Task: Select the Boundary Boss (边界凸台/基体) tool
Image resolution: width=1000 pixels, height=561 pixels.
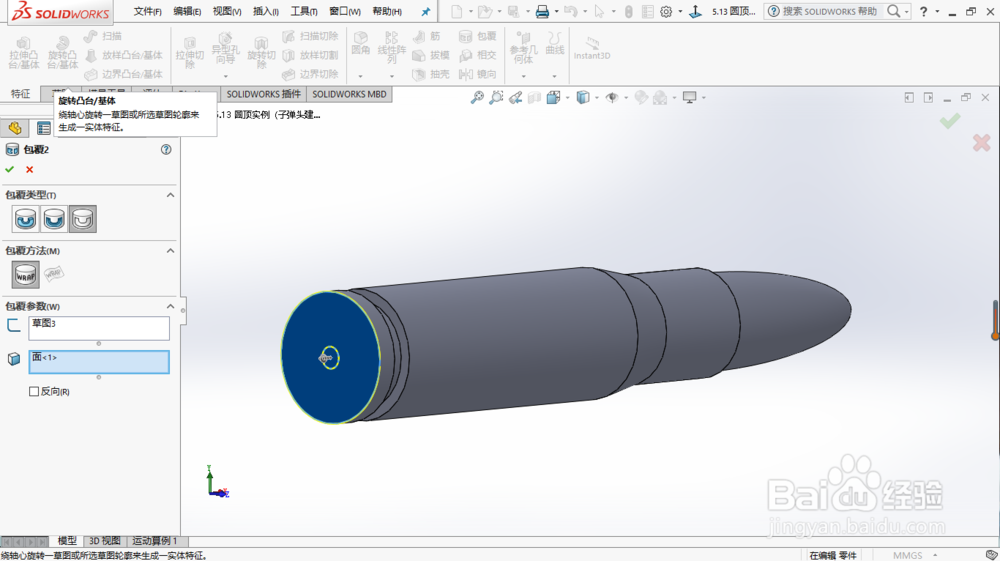Action: 124,74
